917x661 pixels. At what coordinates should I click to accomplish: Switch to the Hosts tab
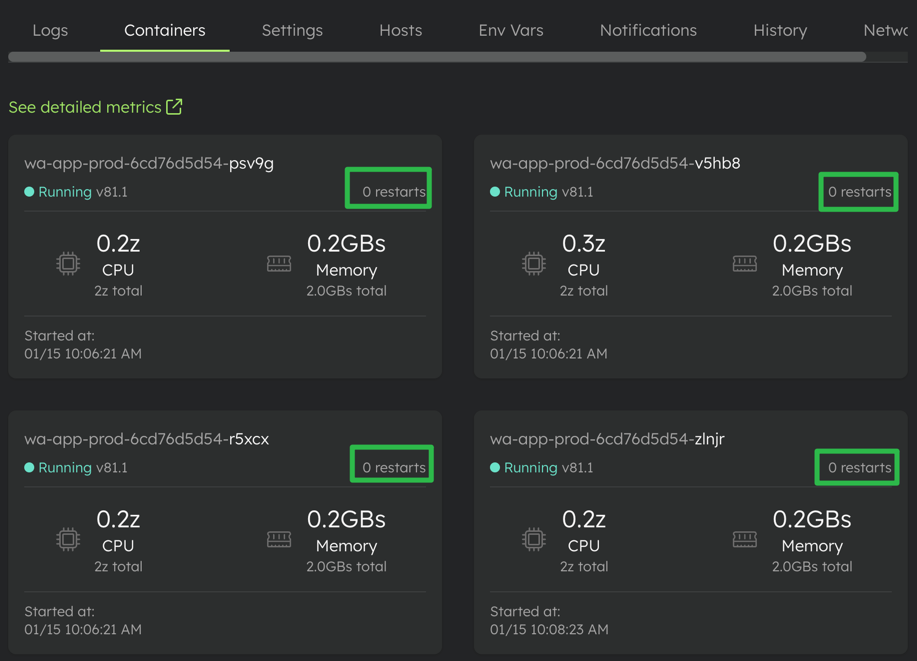click(400, 30)
